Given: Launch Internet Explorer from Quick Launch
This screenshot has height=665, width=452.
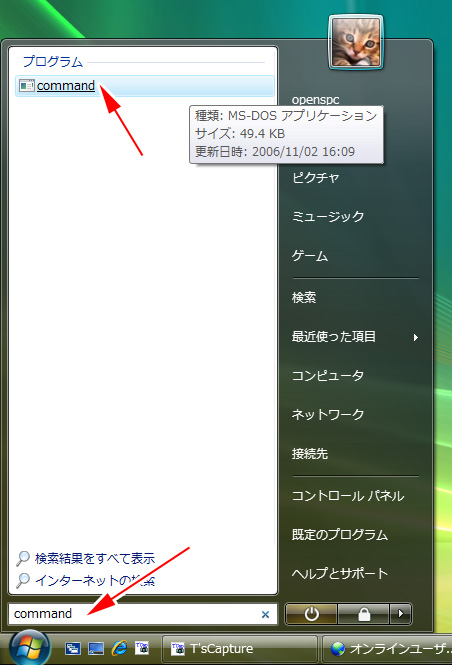Looking at the screenshot, I should click(120, 648).
